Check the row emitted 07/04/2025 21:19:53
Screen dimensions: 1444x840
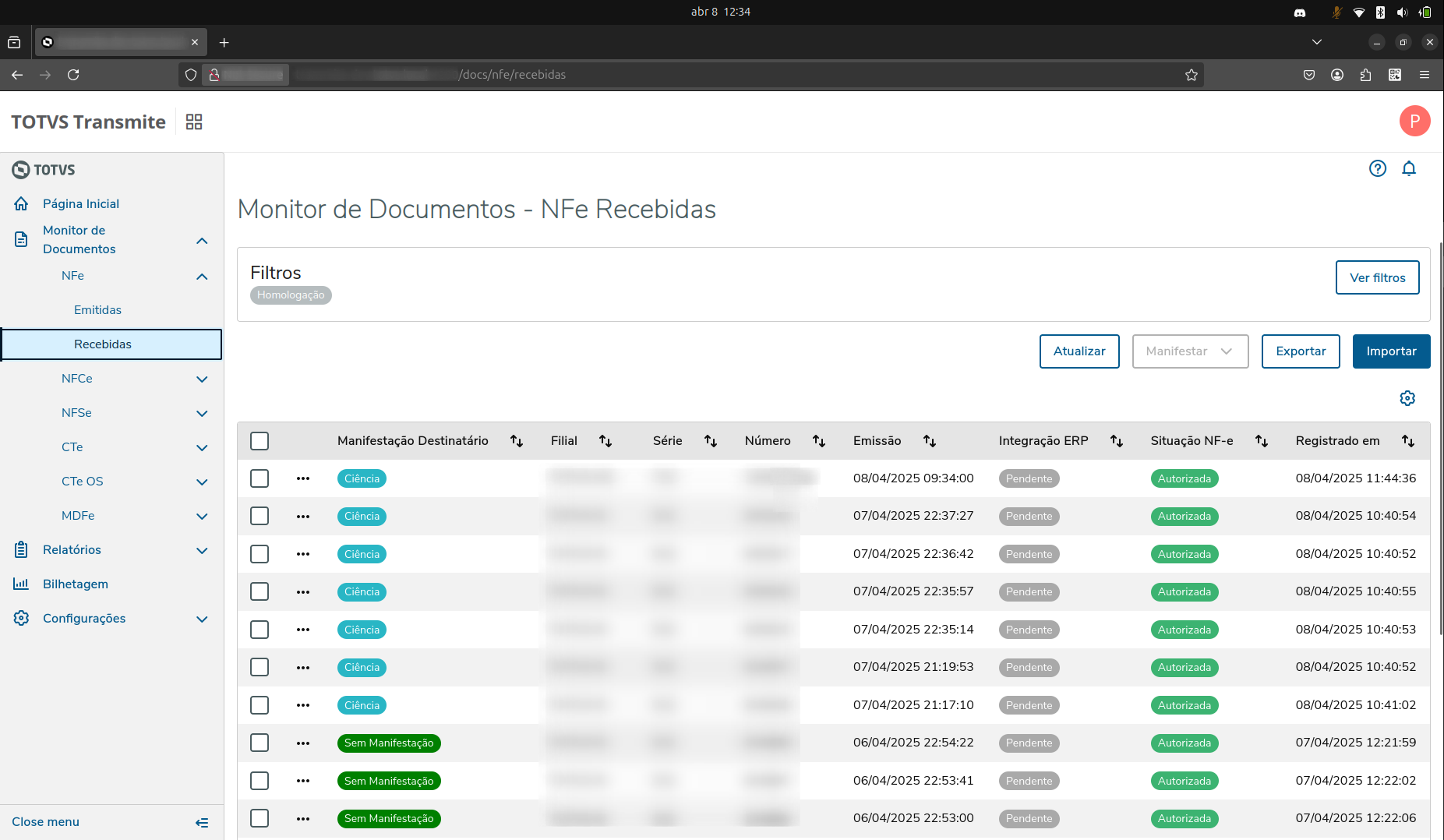coord(259,668)
